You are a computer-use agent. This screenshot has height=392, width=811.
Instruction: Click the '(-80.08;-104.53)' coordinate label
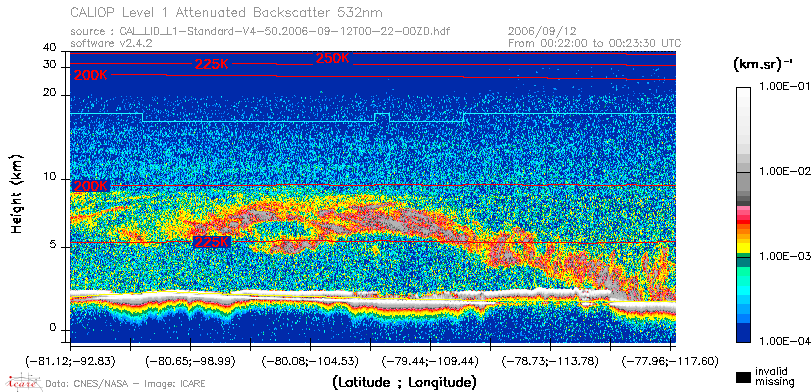[x=310, y=360]
